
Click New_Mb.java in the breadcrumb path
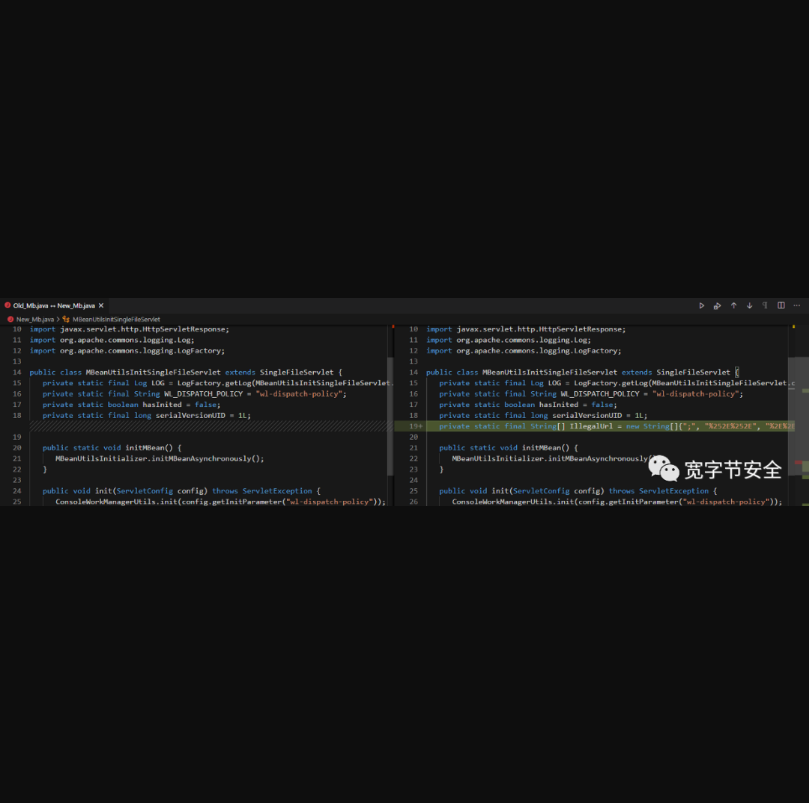click(35, 319)
